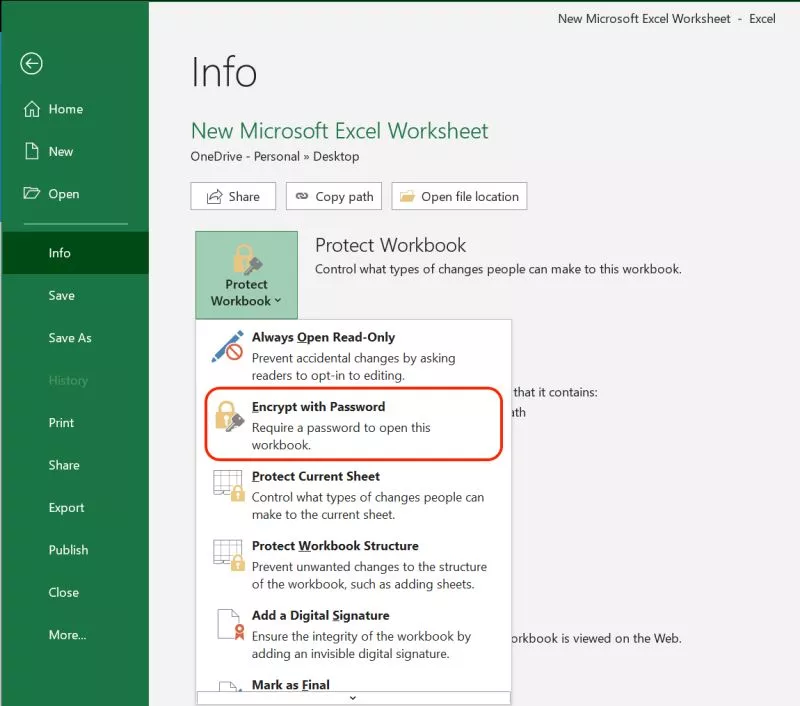Viewport: 800px width, 706px height.
Task: Expand menu with the bottom scroll chevron
Action: tap(353, 698)
